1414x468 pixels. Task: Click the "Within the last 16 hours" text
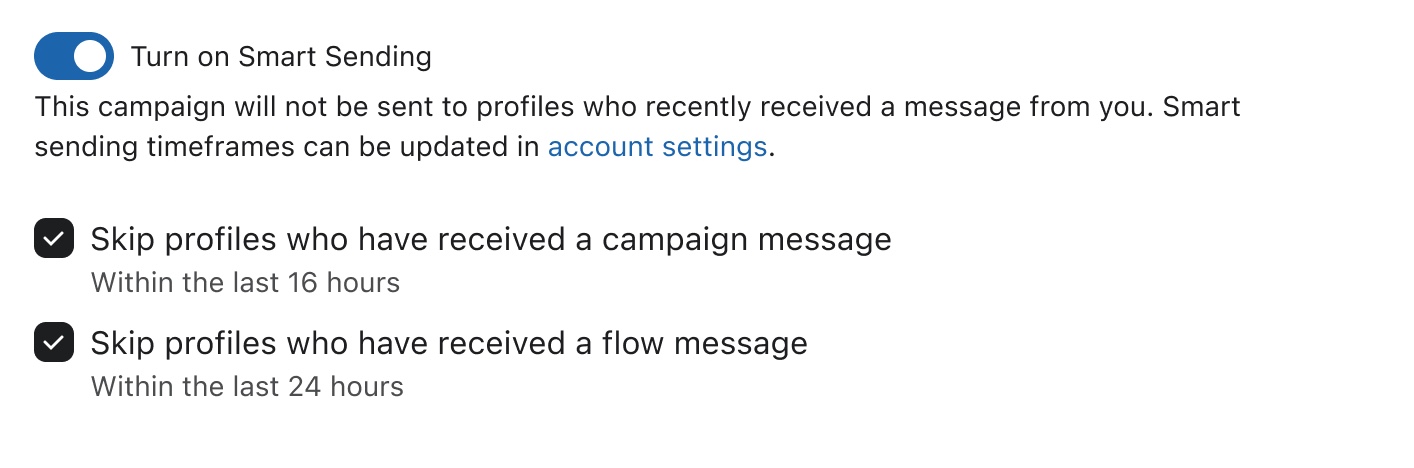245,283
